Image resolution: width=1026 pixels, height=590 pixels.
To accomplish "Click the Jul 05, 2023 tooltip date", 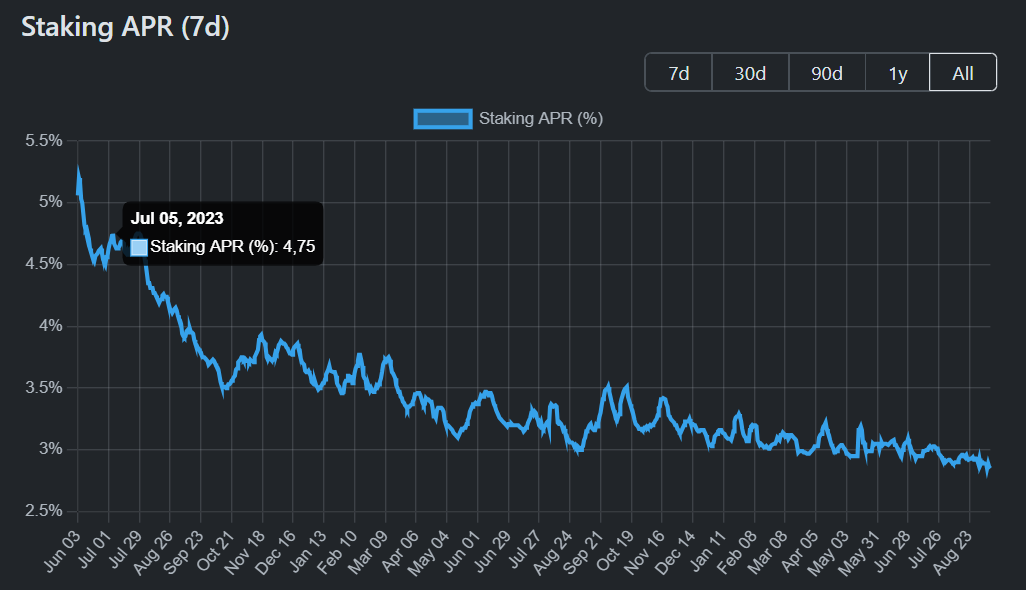I will click(177, 218).
